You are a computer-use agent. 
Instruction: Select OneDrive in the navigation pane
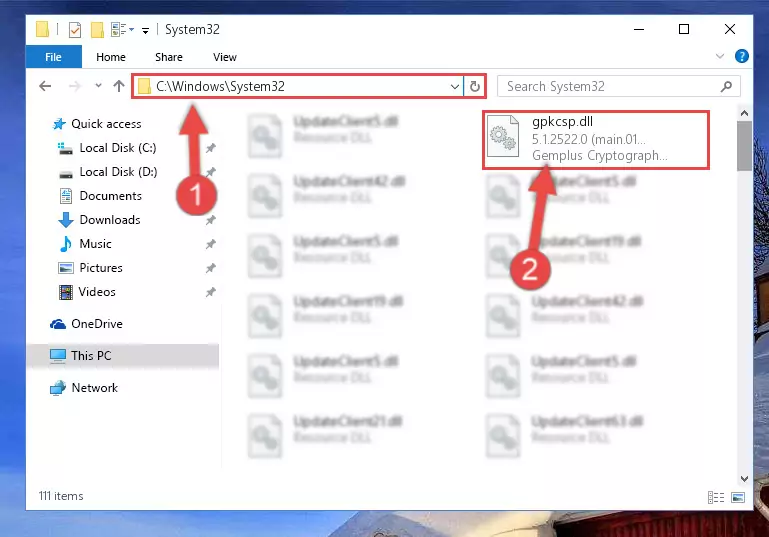97,324
